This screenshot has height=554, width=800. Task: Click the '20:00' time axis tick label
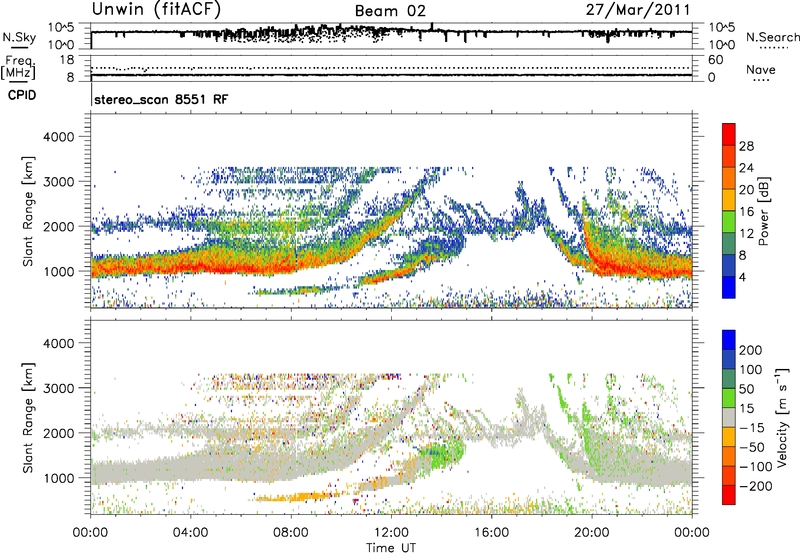(591, 533)
